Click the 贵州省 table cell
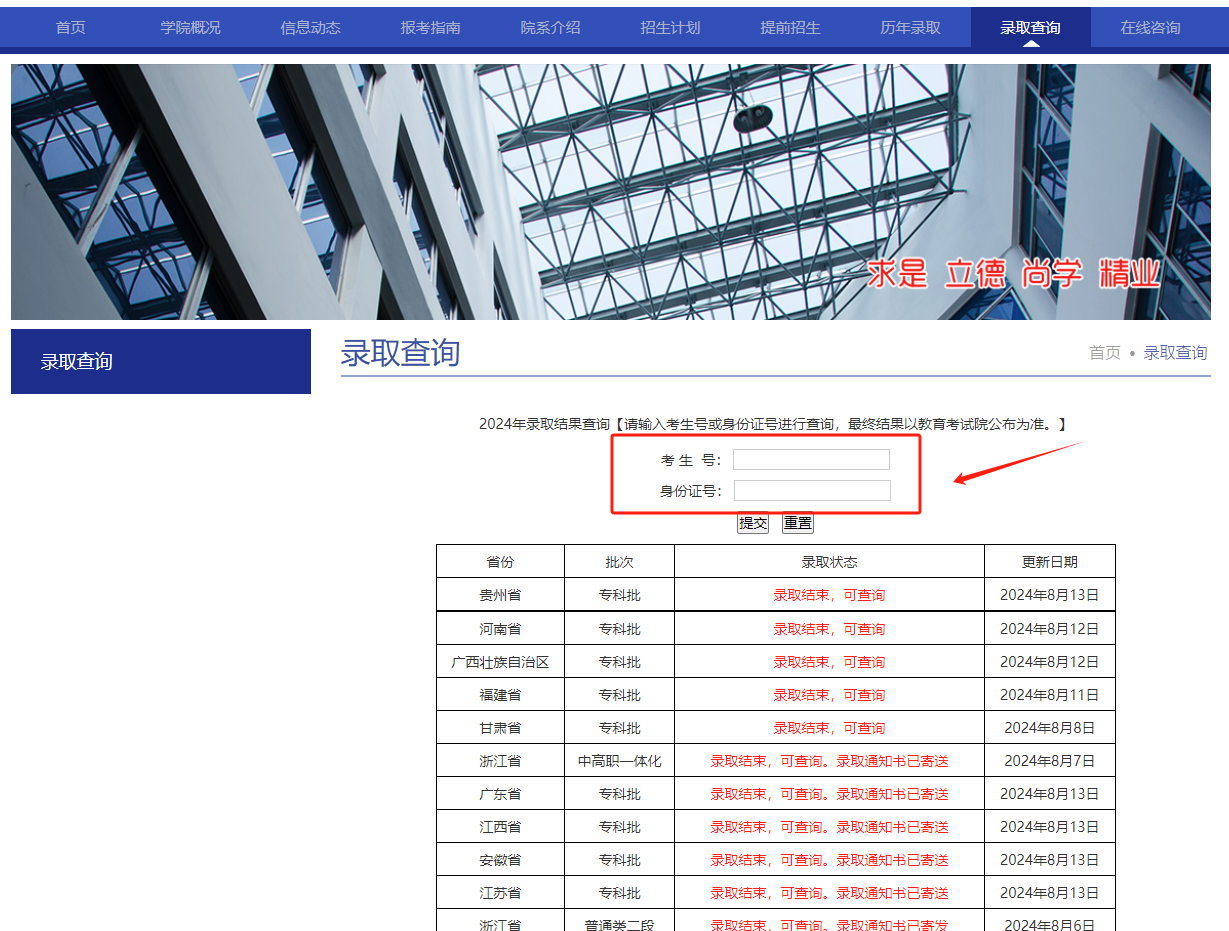The height and width of the screenshot is (931, 1229). point(500,595)
